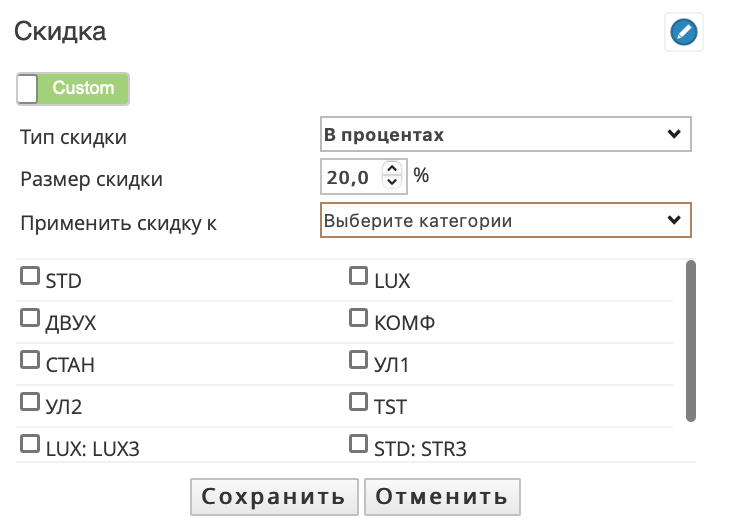Toggle the Custom switch off

click(x=73, y=88)
